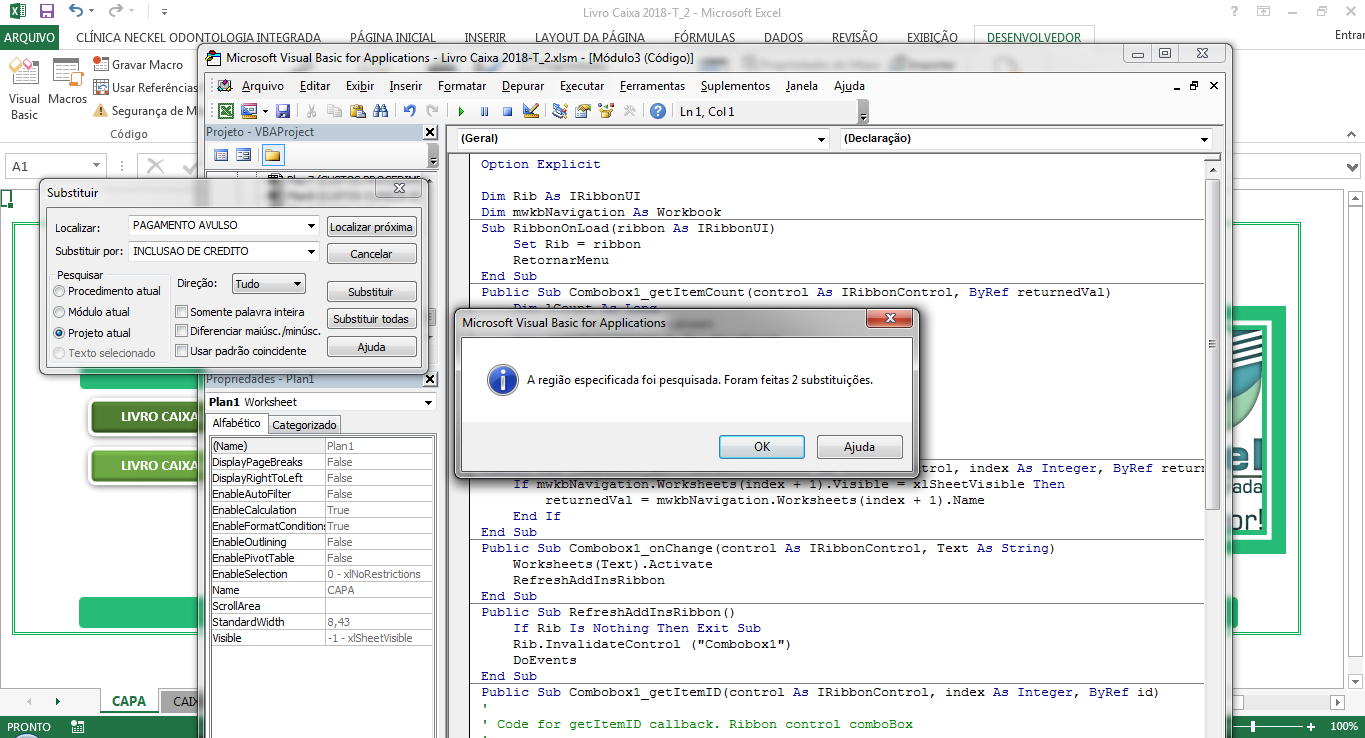
Task: Open the Localizar dropdown list
Action: 311,226
